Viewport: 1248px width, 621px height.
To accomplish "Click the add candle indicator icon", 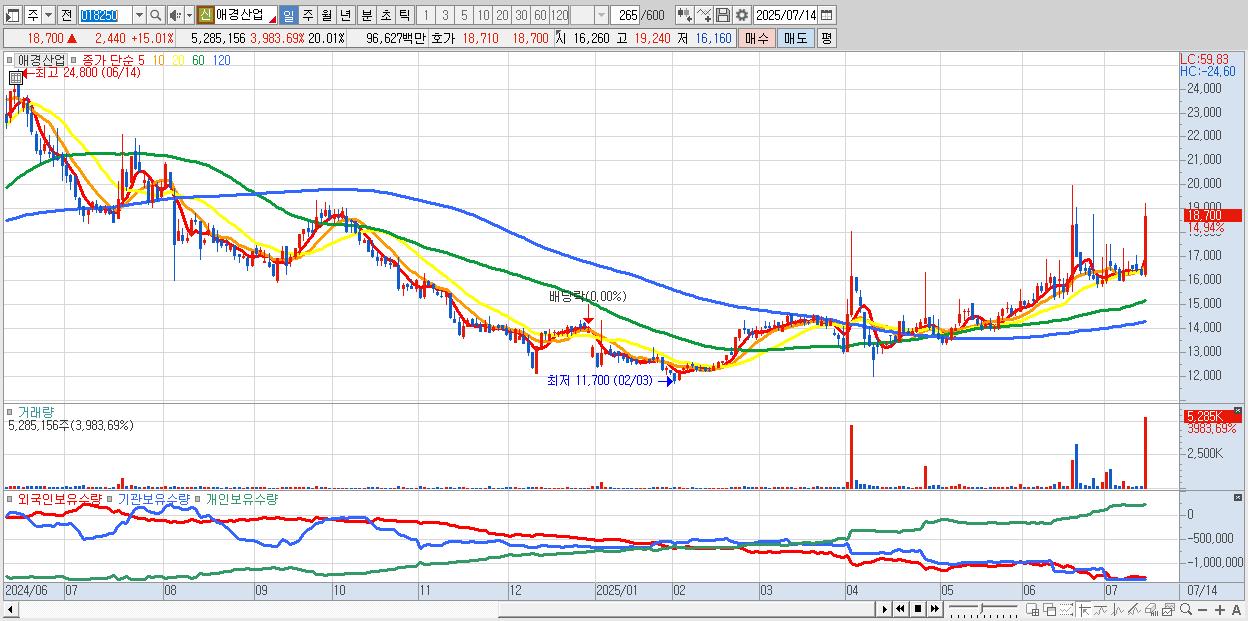I will (685, 15).
